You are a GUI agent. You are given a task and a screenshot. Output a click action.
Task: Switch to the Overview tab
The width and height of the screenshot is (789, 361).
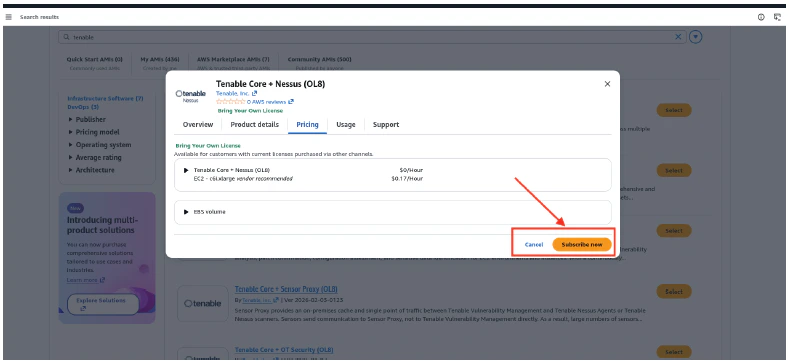pos(198,124)
